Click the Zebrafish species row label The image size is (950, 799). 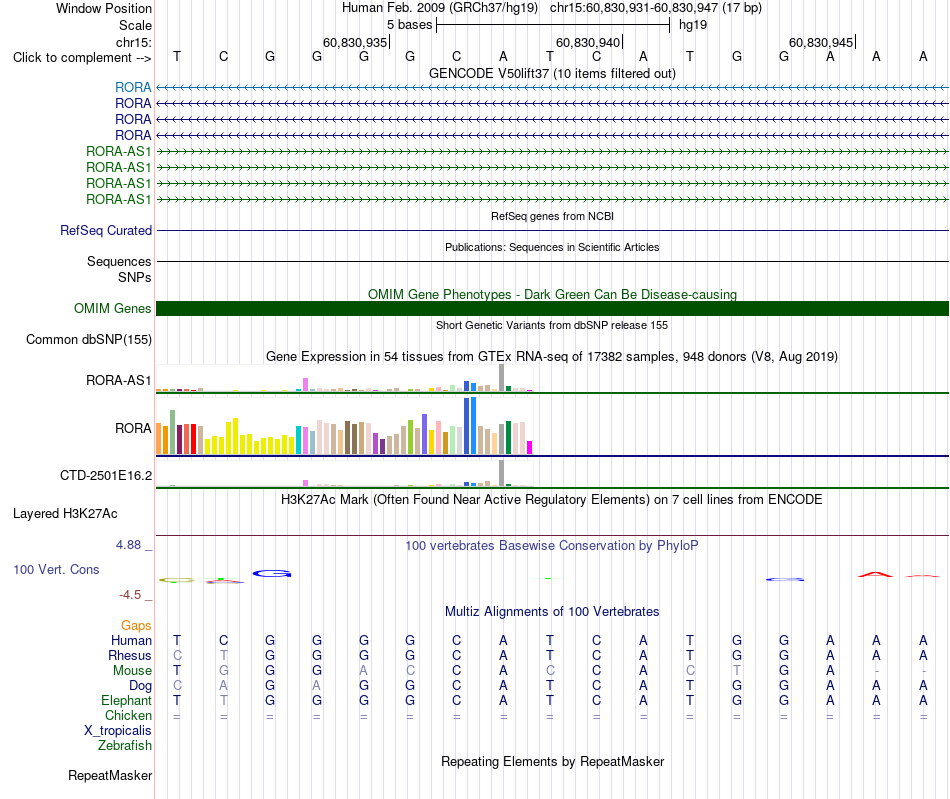(125, 745)
